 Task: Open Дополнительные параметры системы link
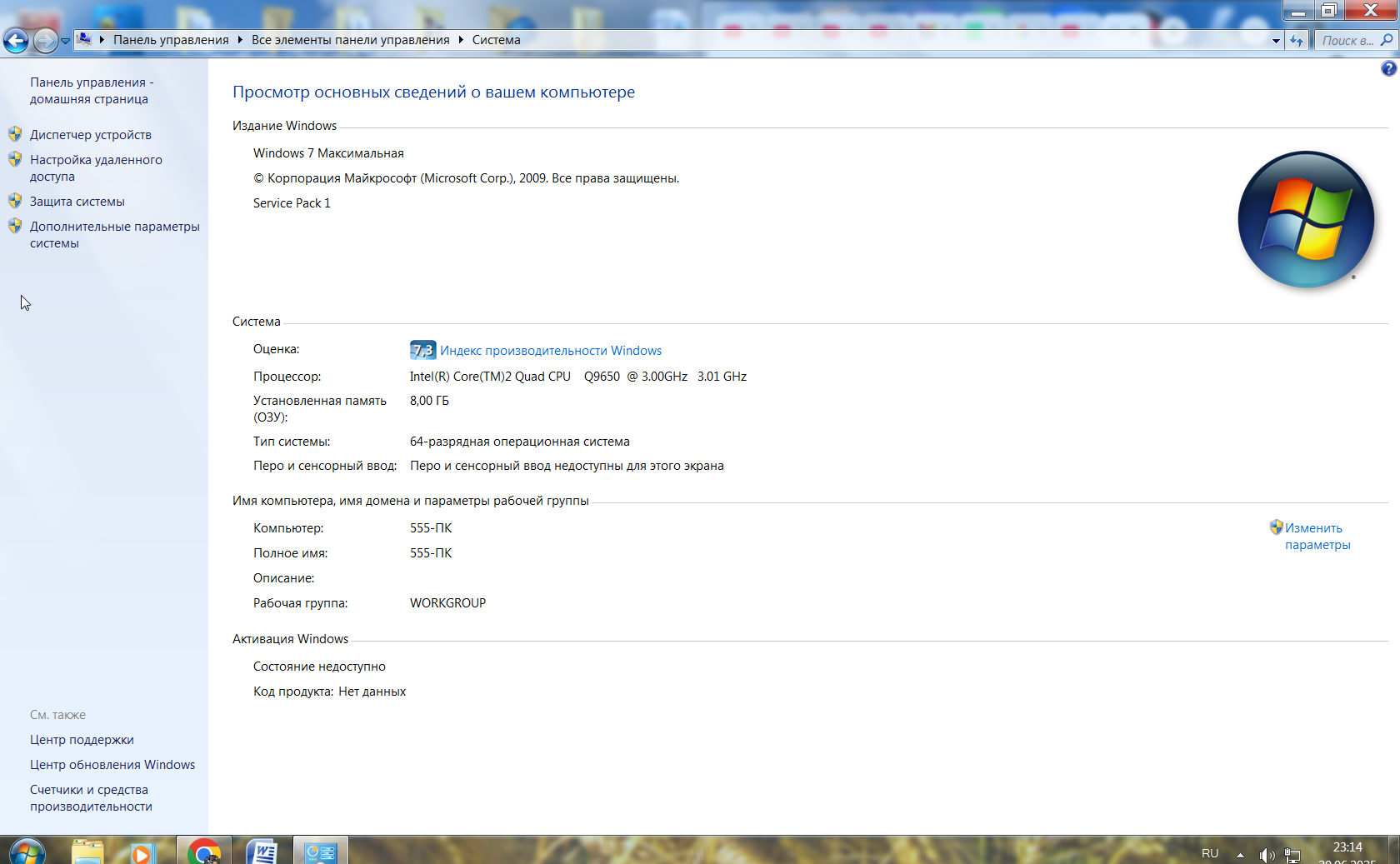point(115,235)
